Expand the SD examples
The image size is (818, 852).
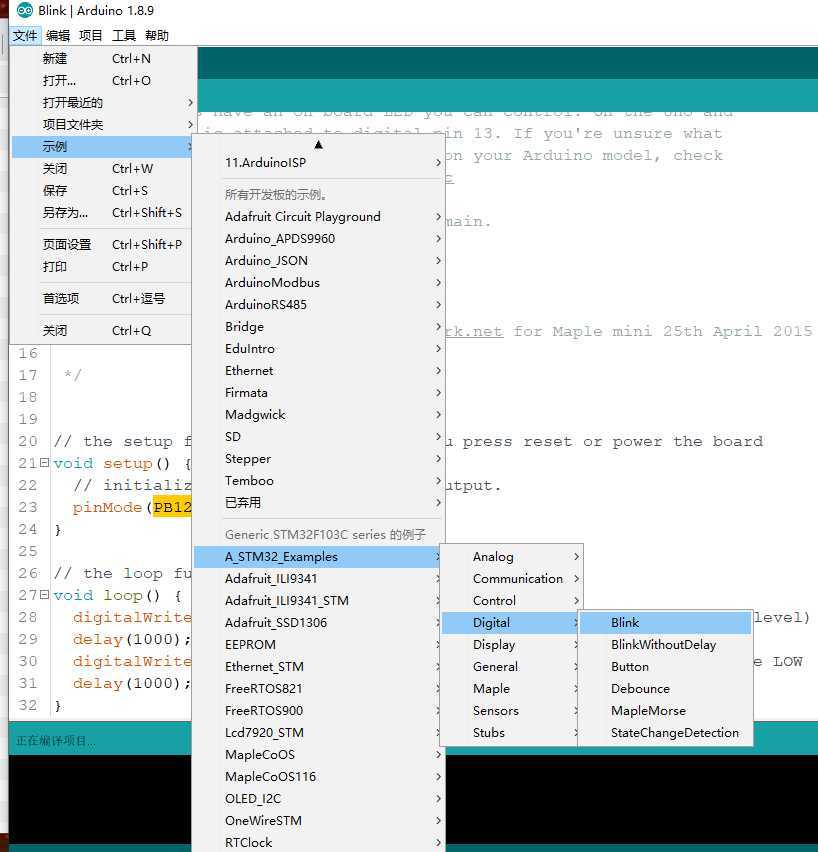[x=319, y=437]
